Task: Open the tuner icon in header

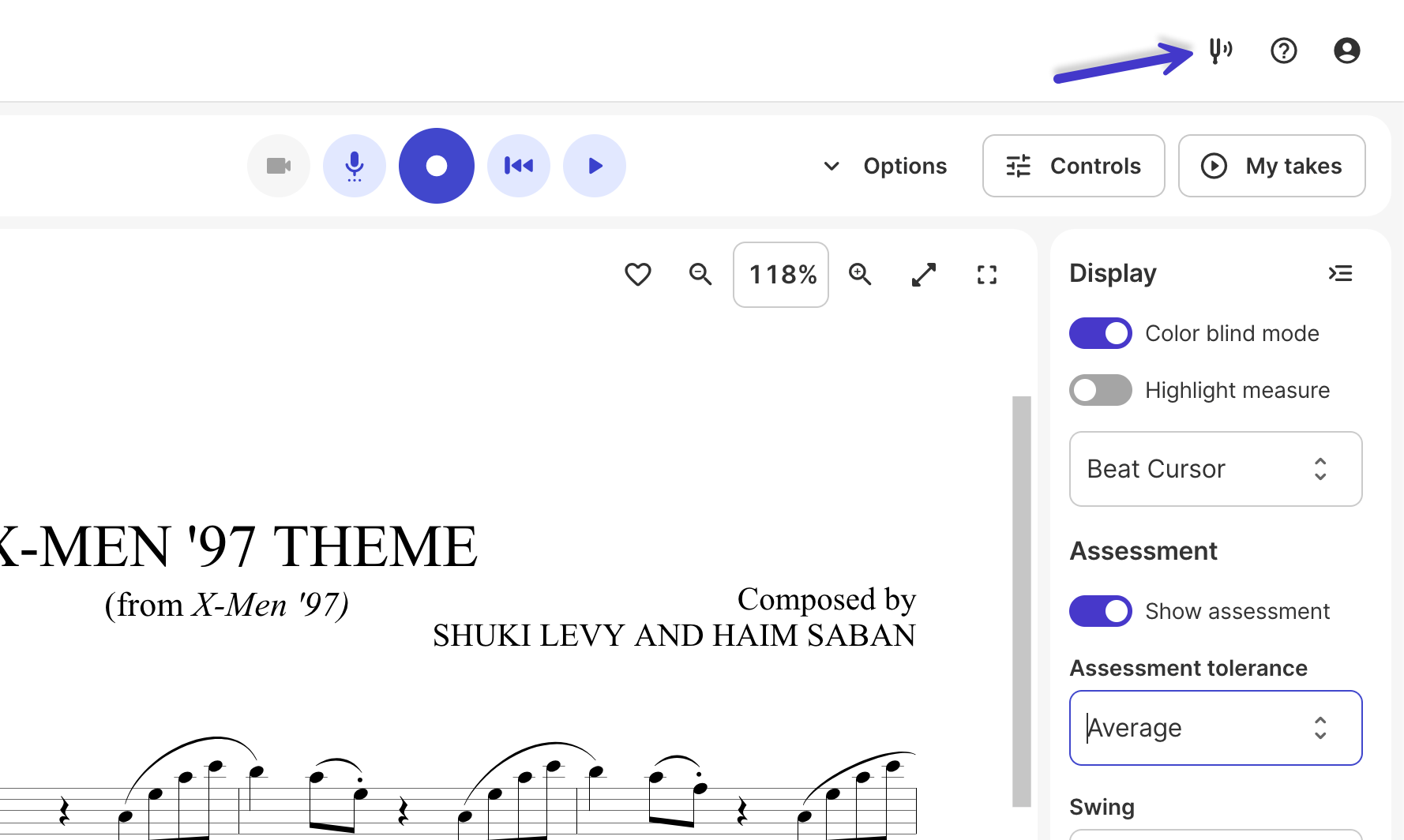Action: pos(1220,51)
